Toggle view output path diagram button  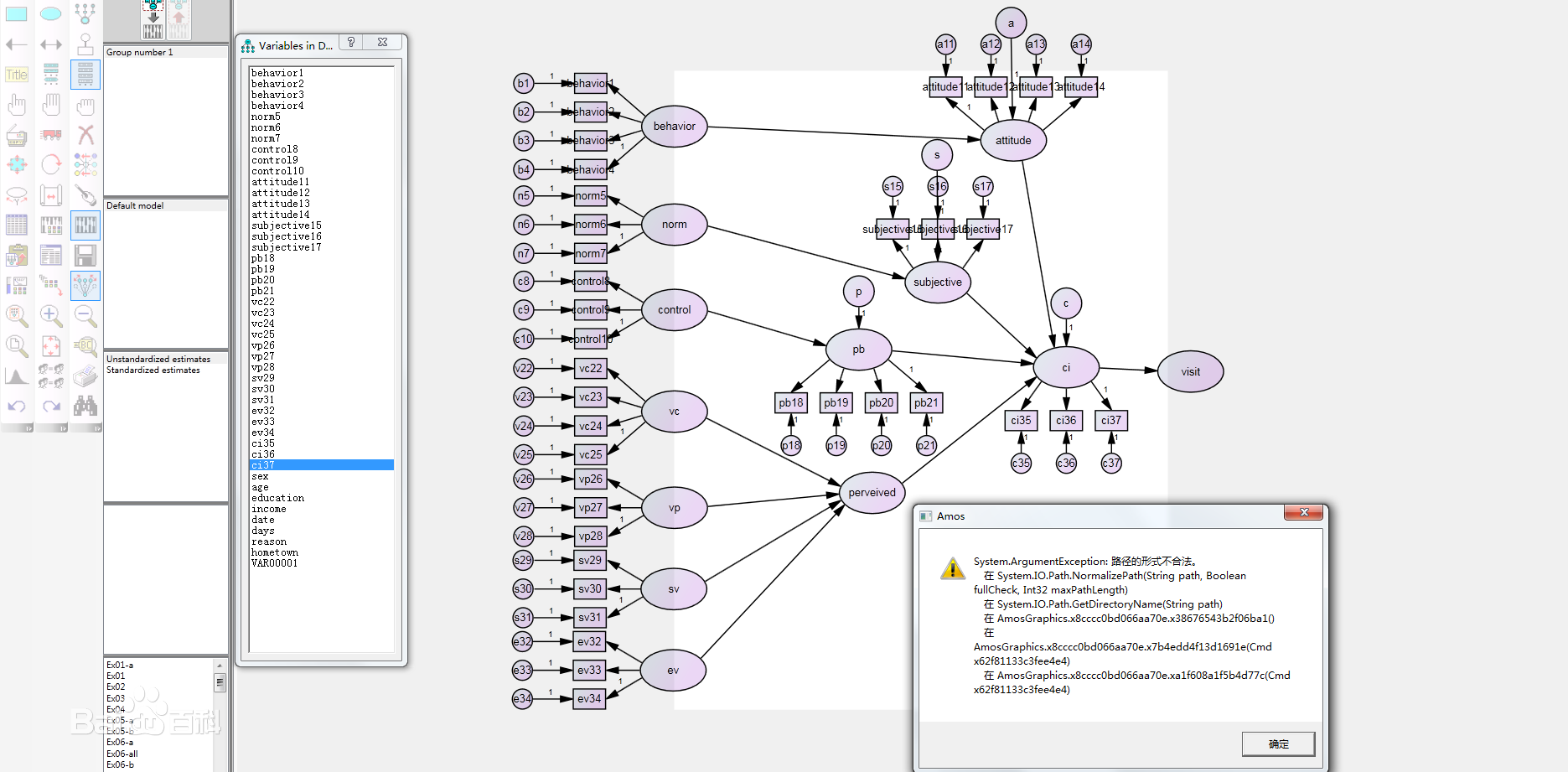(179, 20)
